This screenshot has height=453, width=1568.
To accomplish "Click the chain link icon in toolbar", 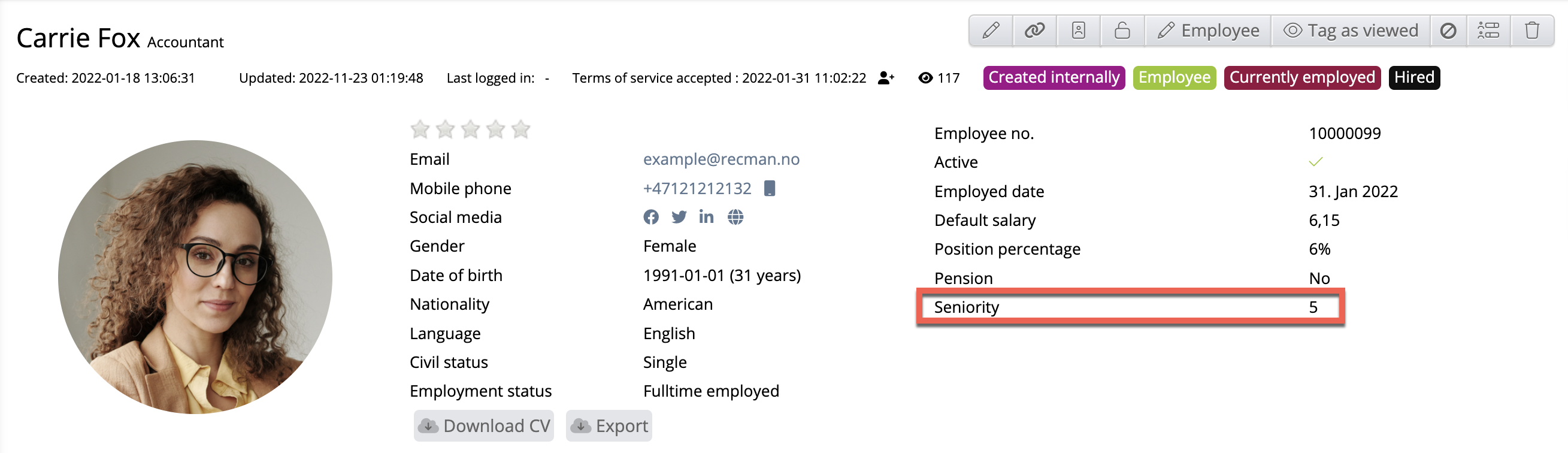I will [1034, 31].
